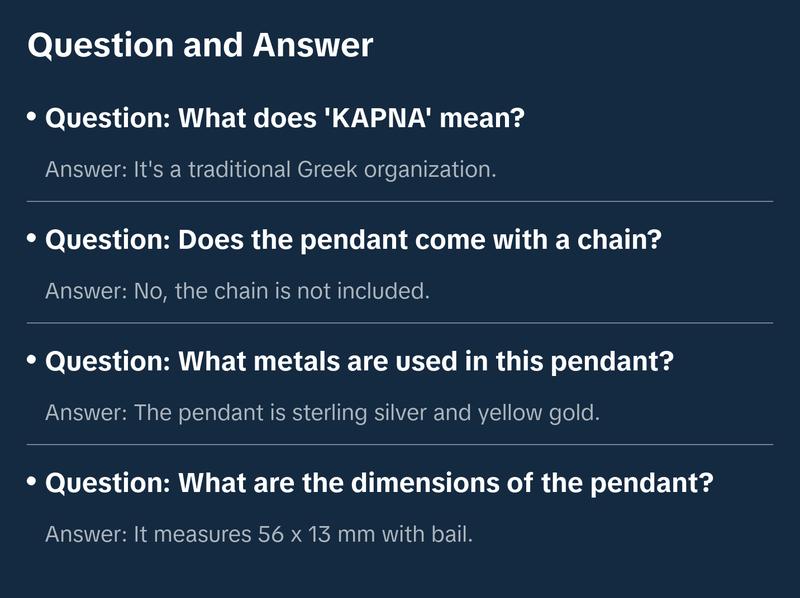Click the divider below the chain answer
The height and width of the screenshot is (598, 800).
400,323
